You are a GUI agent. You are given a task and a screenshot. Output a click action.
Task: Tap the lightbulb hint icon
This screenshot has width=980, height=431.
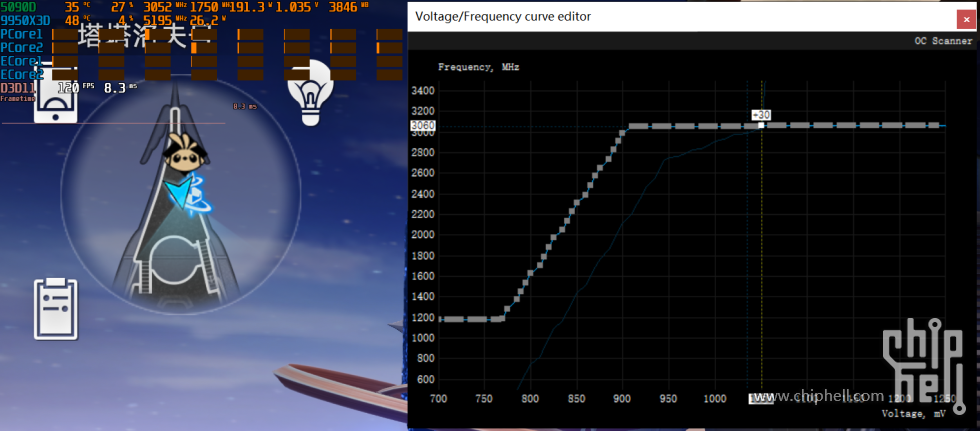(x=309, y=93)
